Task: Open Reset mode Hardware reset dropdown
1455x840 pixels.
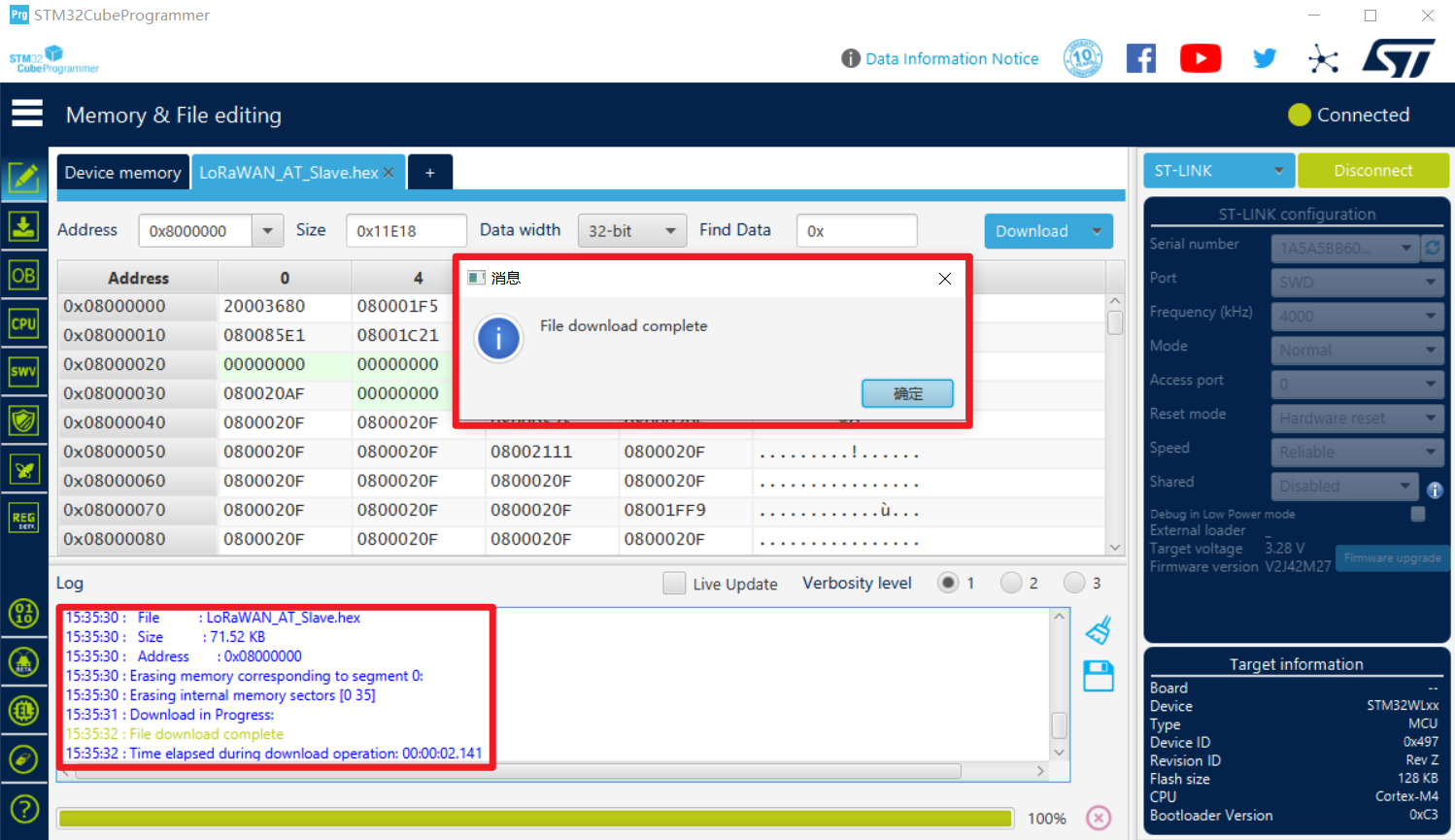Action: pos(1357,419)
